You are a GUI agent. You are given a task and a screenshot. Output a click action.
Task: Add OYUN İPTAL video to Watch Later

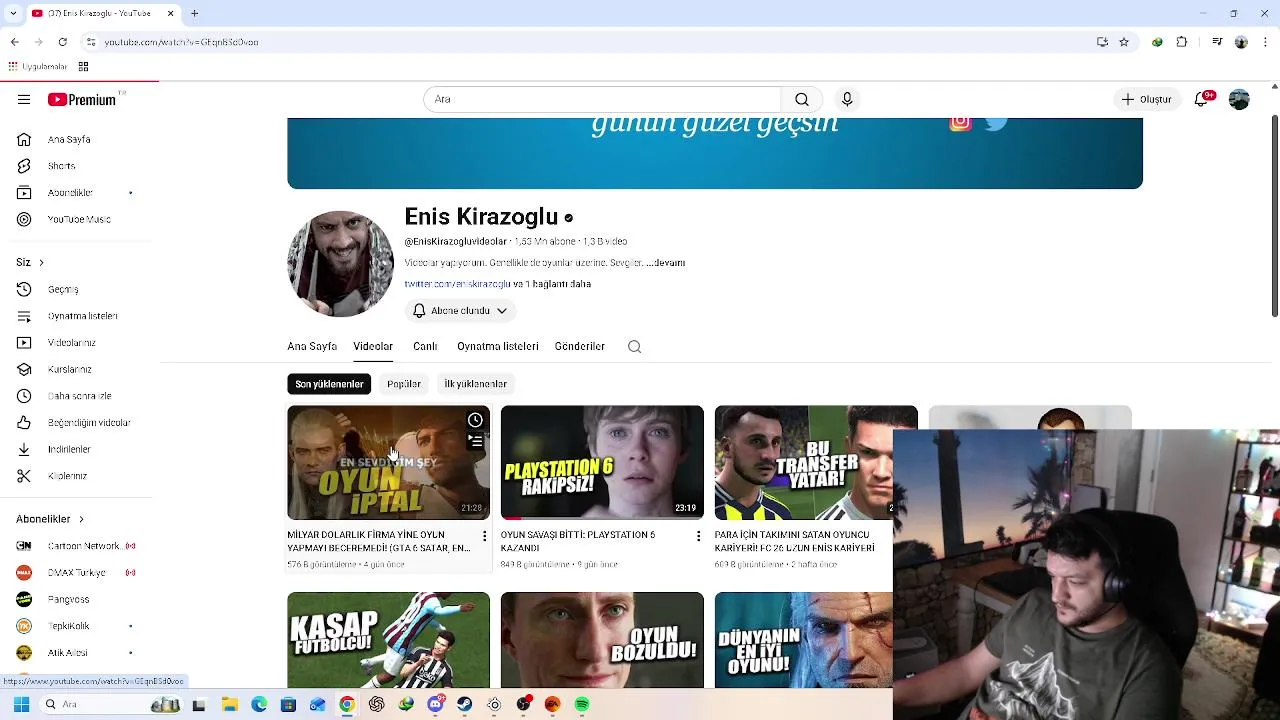click(x=475, y=420)
